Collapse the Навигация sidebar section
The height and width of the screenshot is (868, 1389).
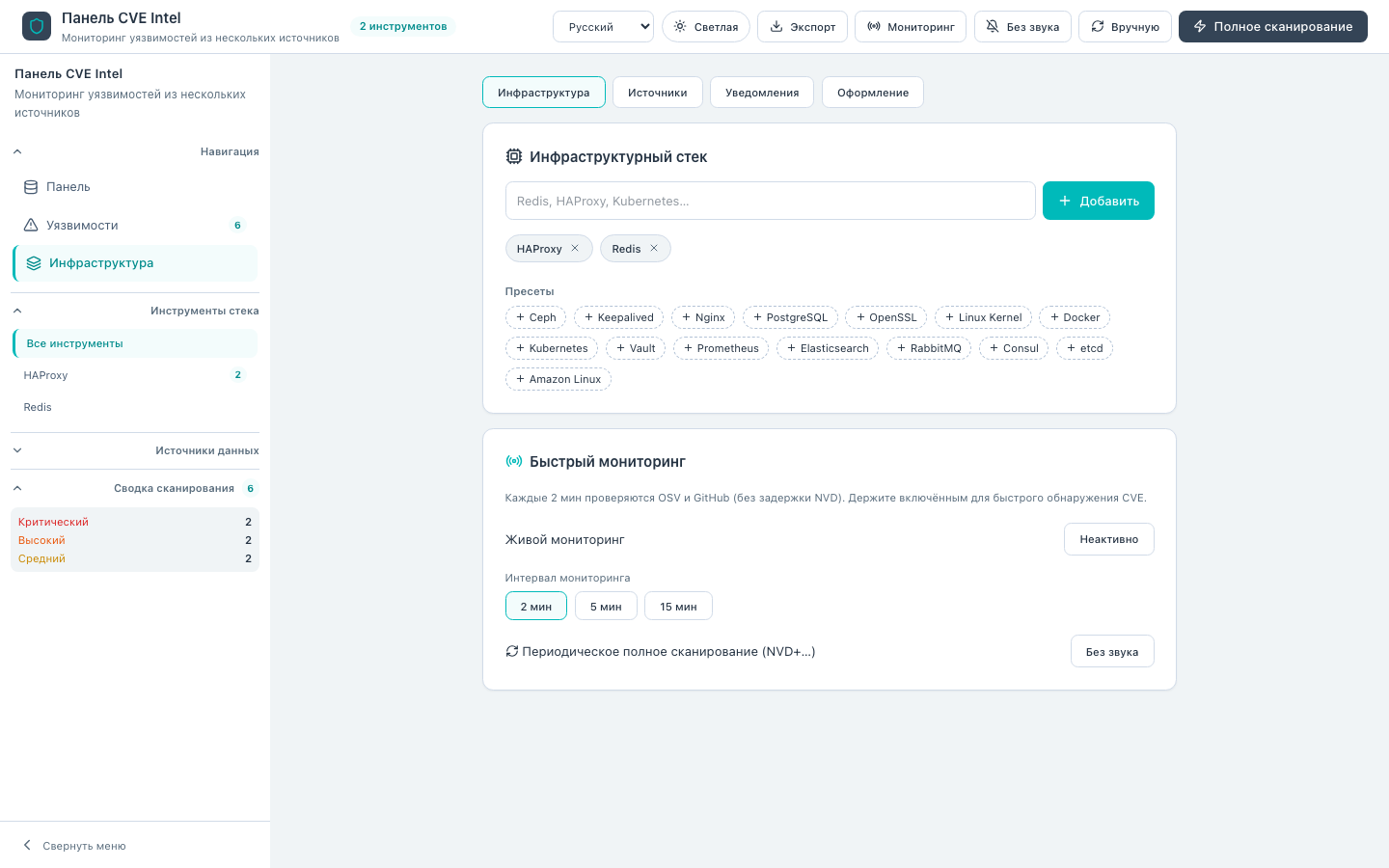[x=135, y=151]
